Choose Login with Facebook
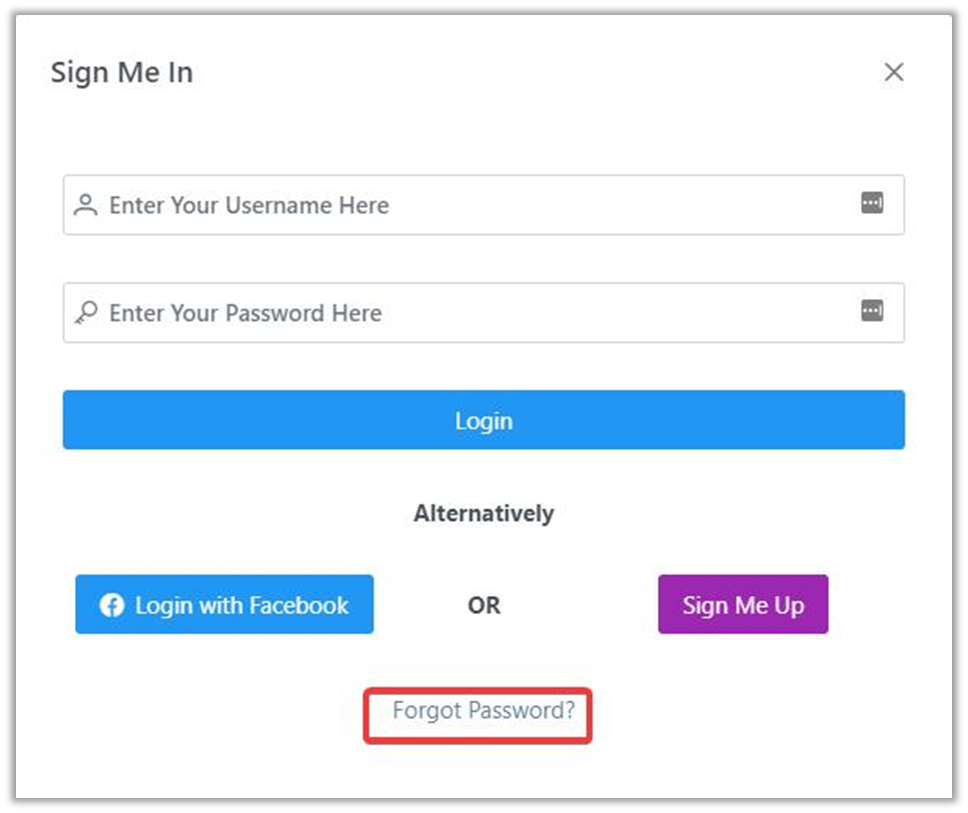 [224, 605]
